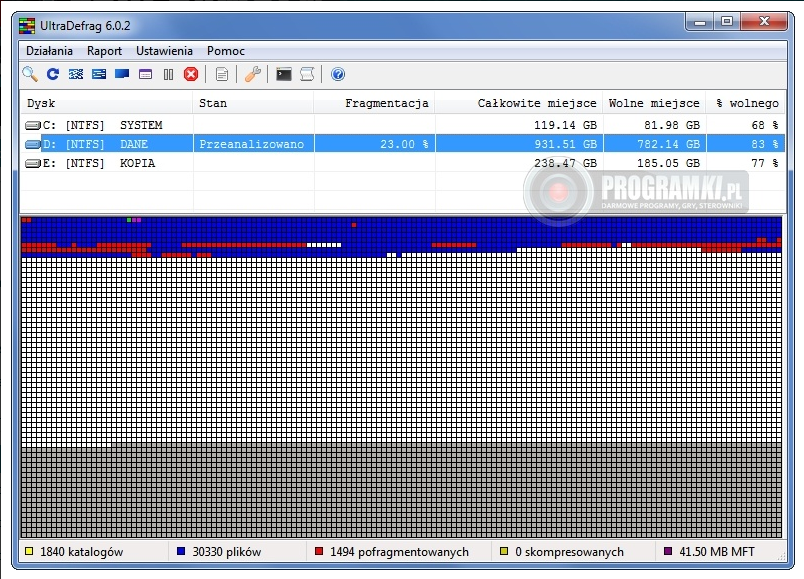Click the D: drive icon
This screenshot has height=579, width=804.
coord(33,144)
